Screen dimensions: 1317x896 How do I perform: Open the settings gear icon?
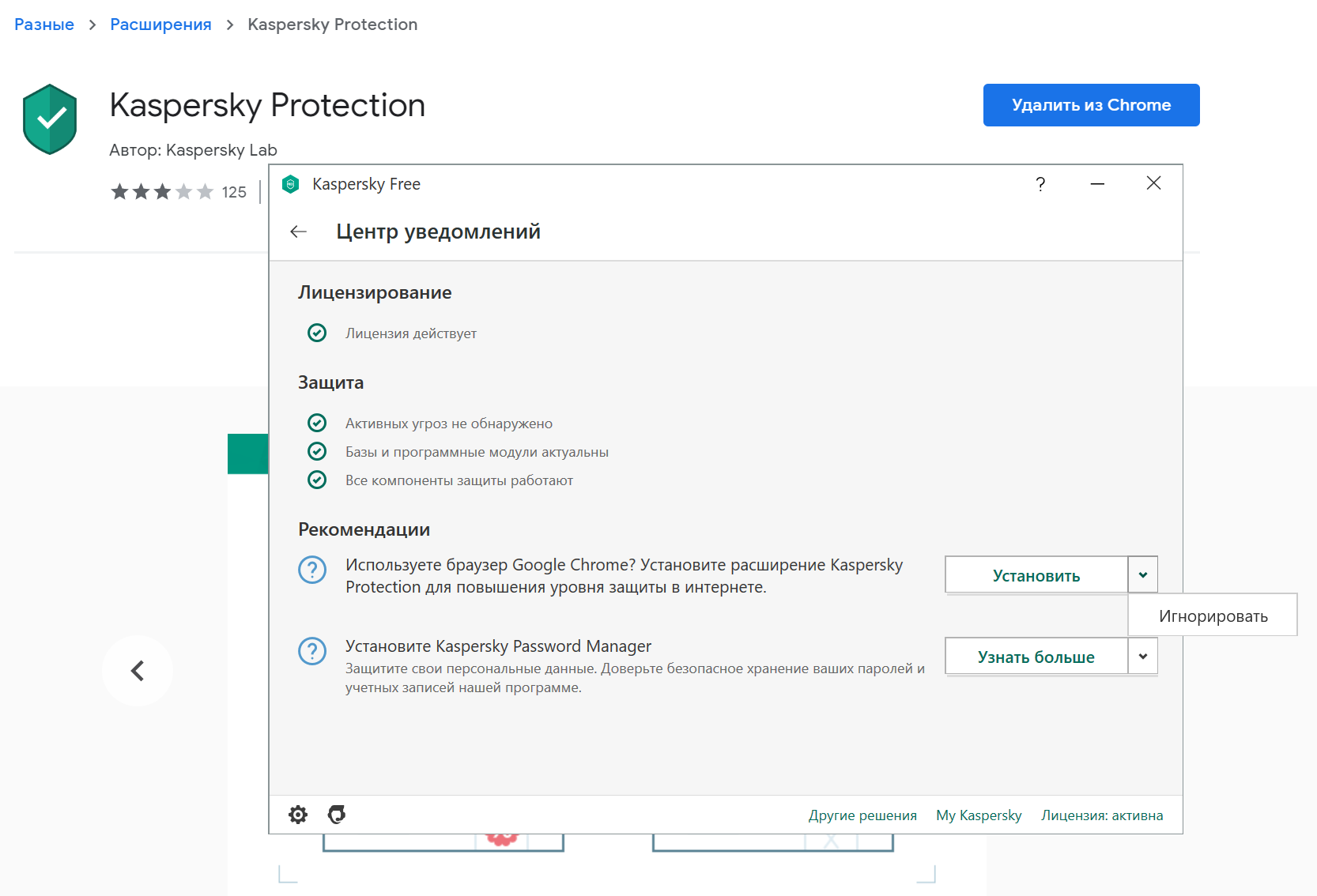point(298,815)
